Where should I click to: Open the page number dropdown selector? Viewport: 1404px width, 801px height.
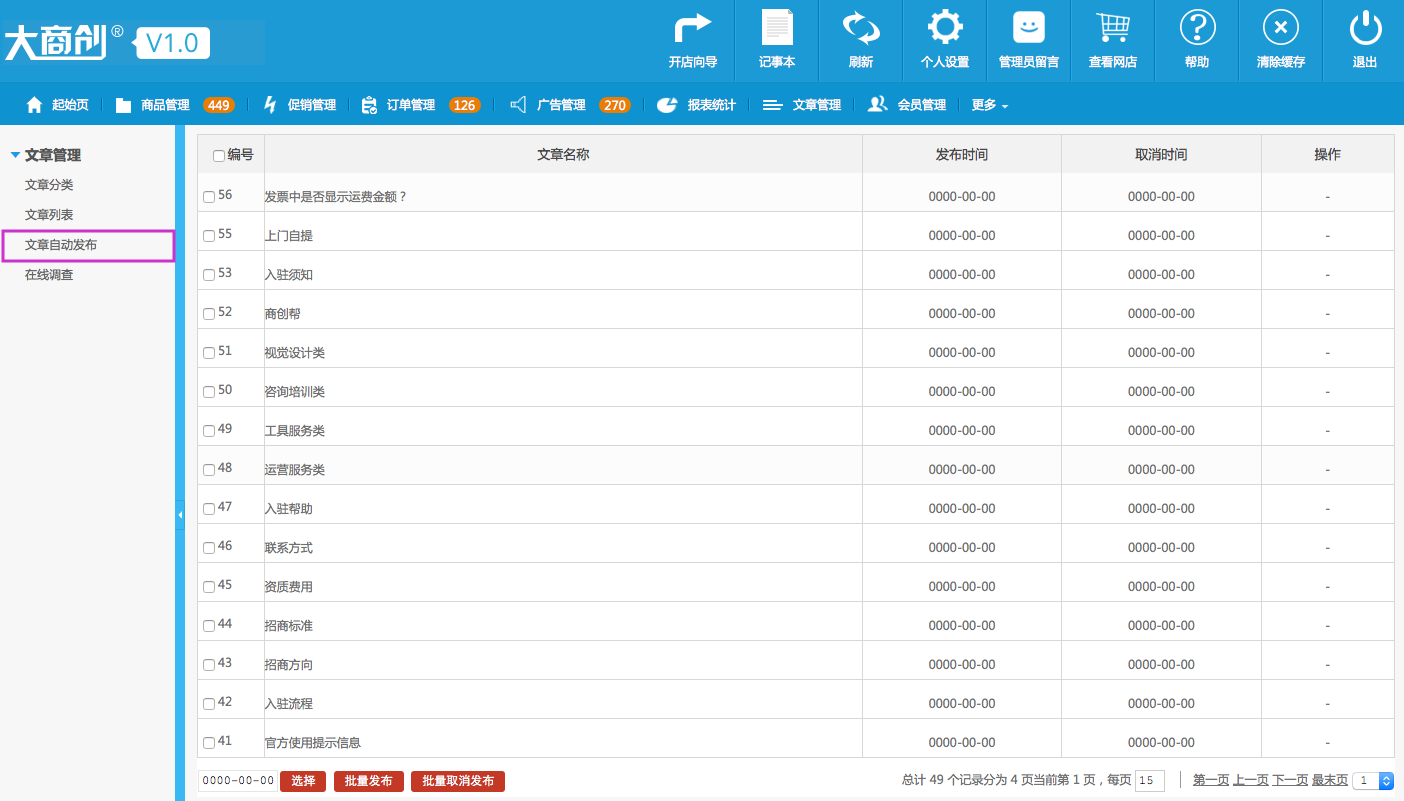1371,781
